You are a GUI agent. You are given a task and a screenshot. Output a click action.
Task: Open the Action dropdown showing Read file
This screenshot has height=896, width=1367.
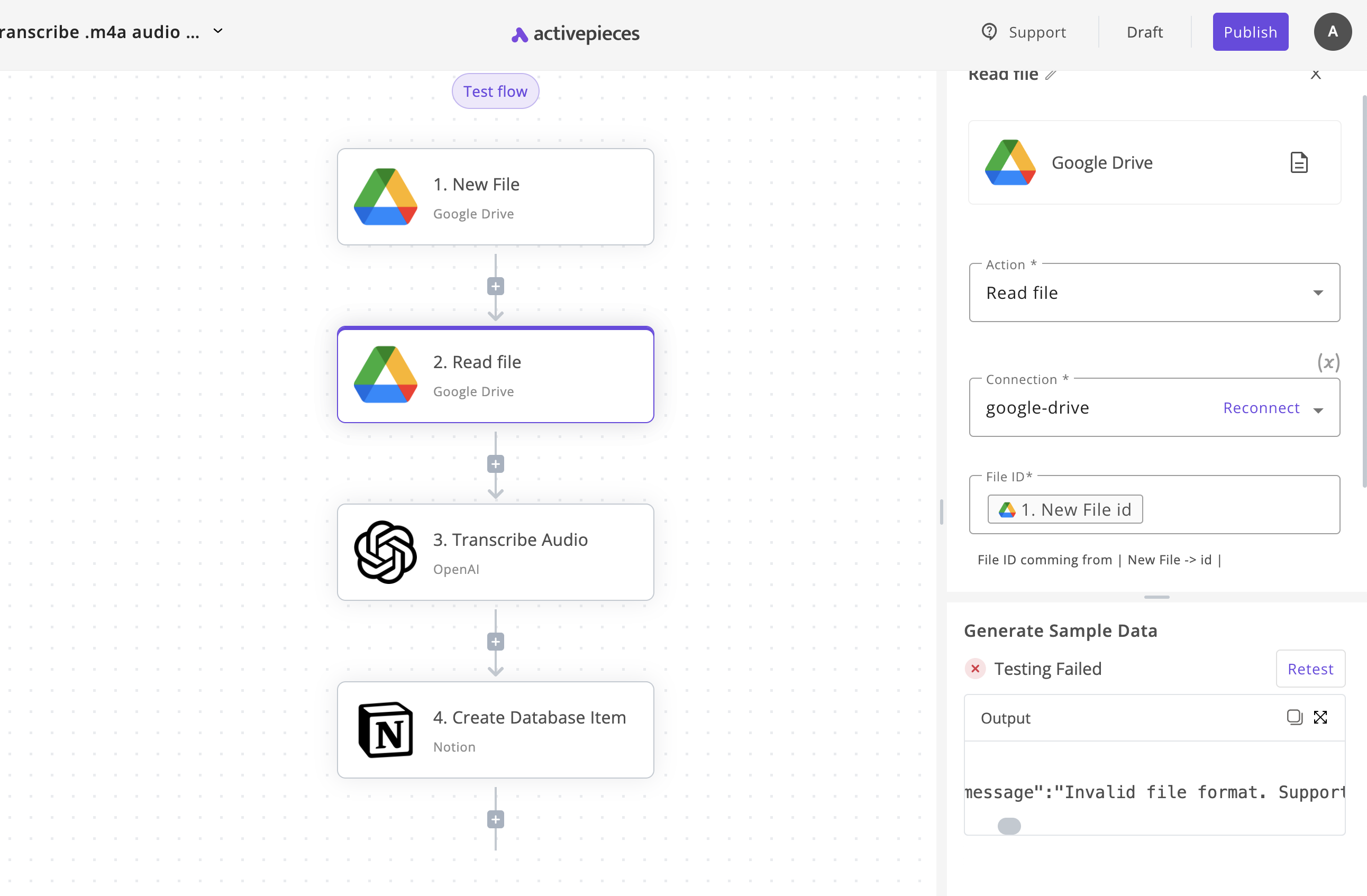click(1154, 292)
